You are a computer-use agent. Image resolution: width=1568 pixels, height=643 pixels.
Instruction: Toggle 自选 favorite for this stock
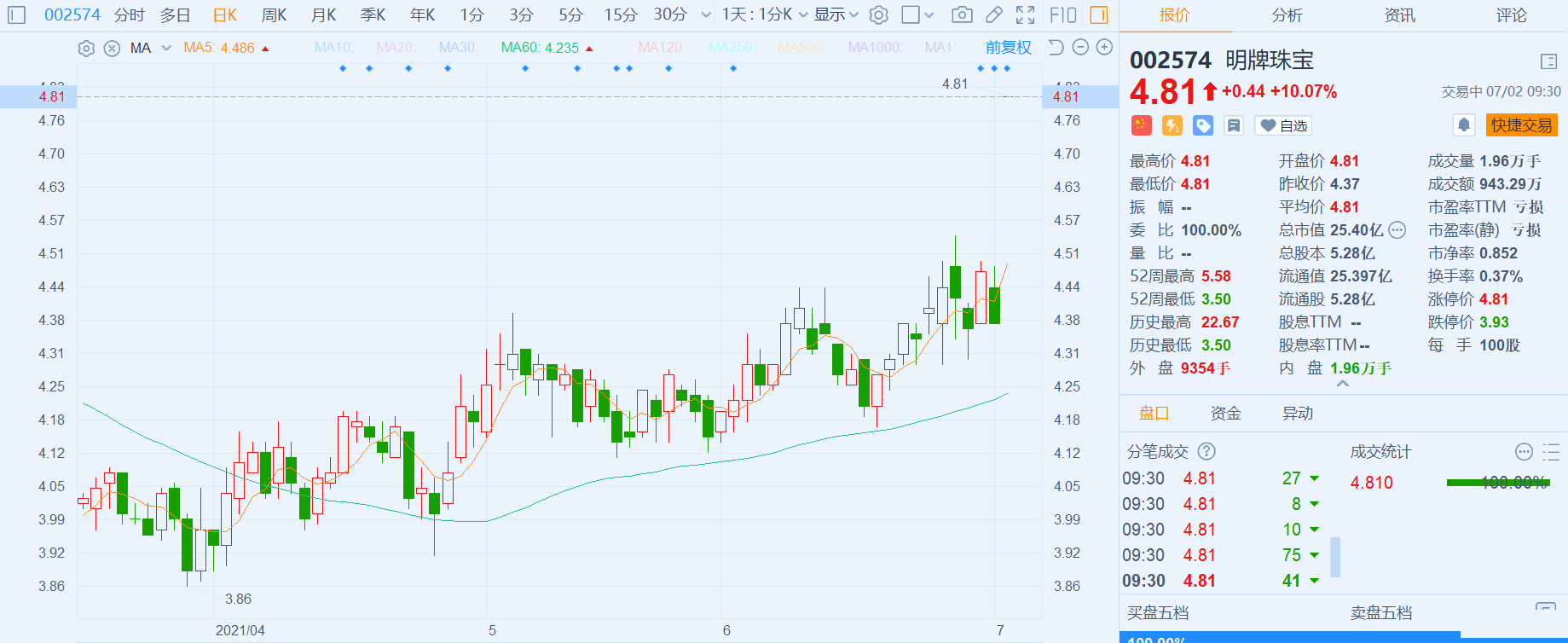(1284, 126)
